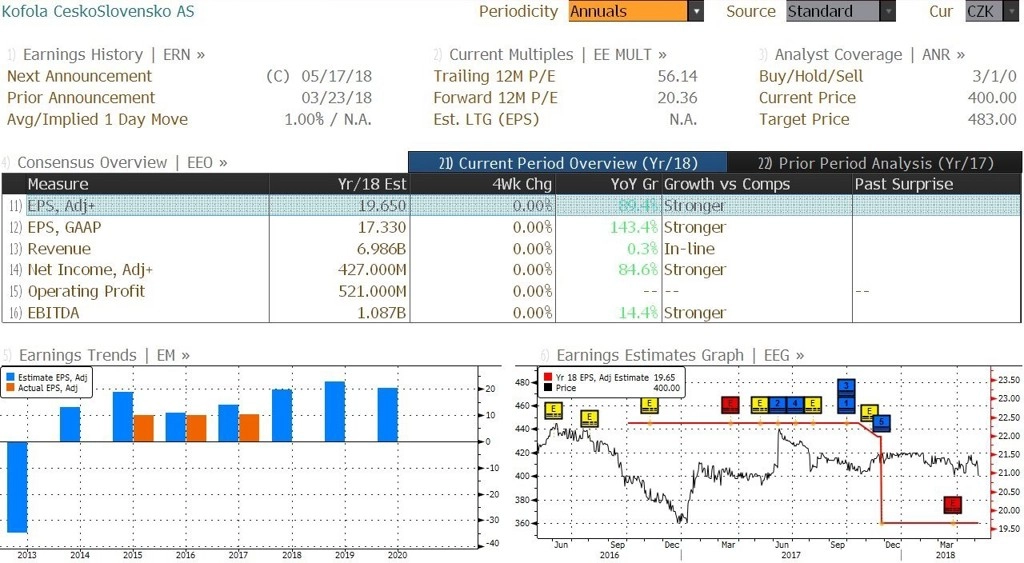The width and height of the screenshot is (1024, 563).
Task: Click red E marker near March 2017
Action: pyautogui.click(x=730, y=405)
